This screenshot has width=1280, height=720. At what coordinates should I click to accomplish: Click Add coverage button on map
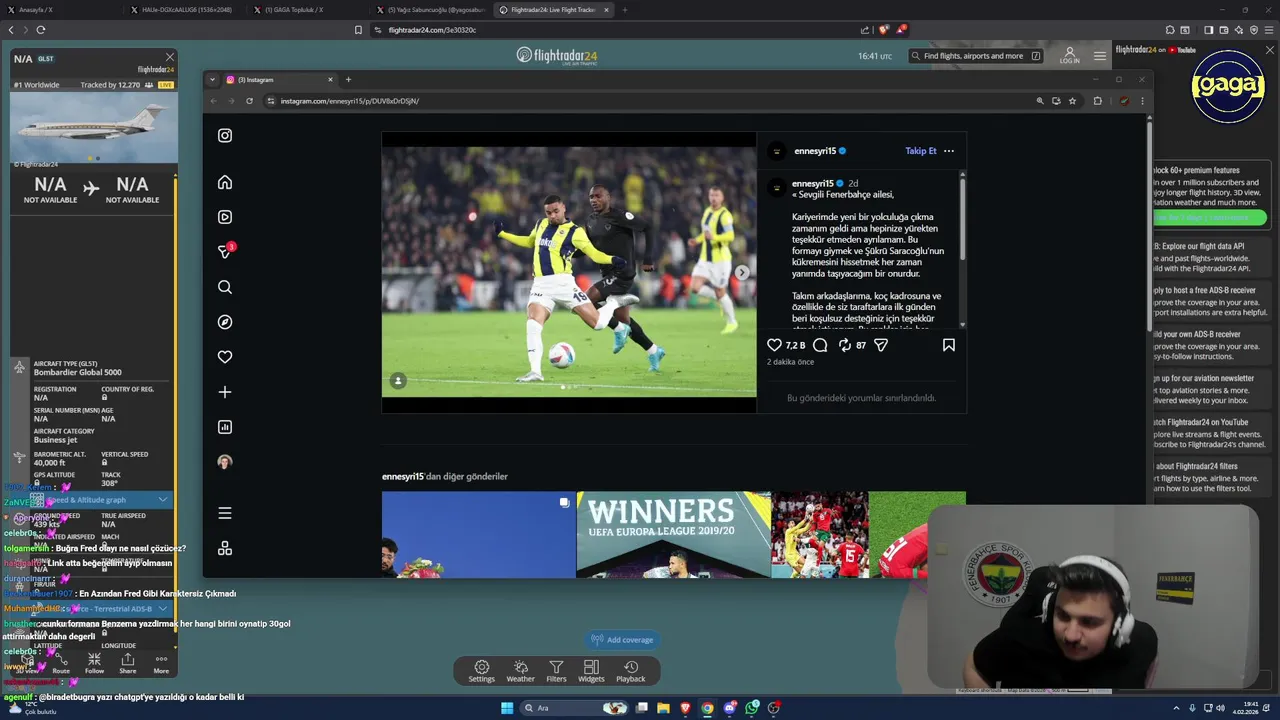(x=622, y=640)
